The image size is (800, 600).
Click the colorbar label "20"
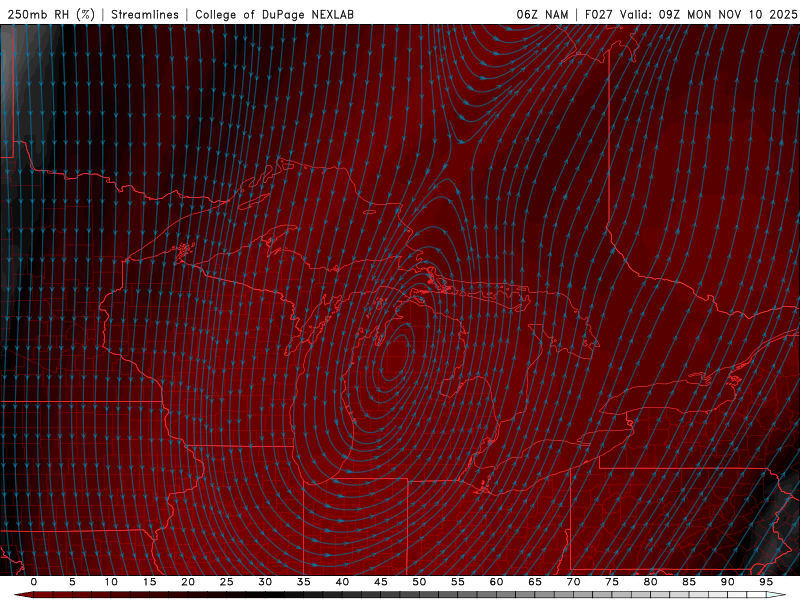tap(188, 582)
